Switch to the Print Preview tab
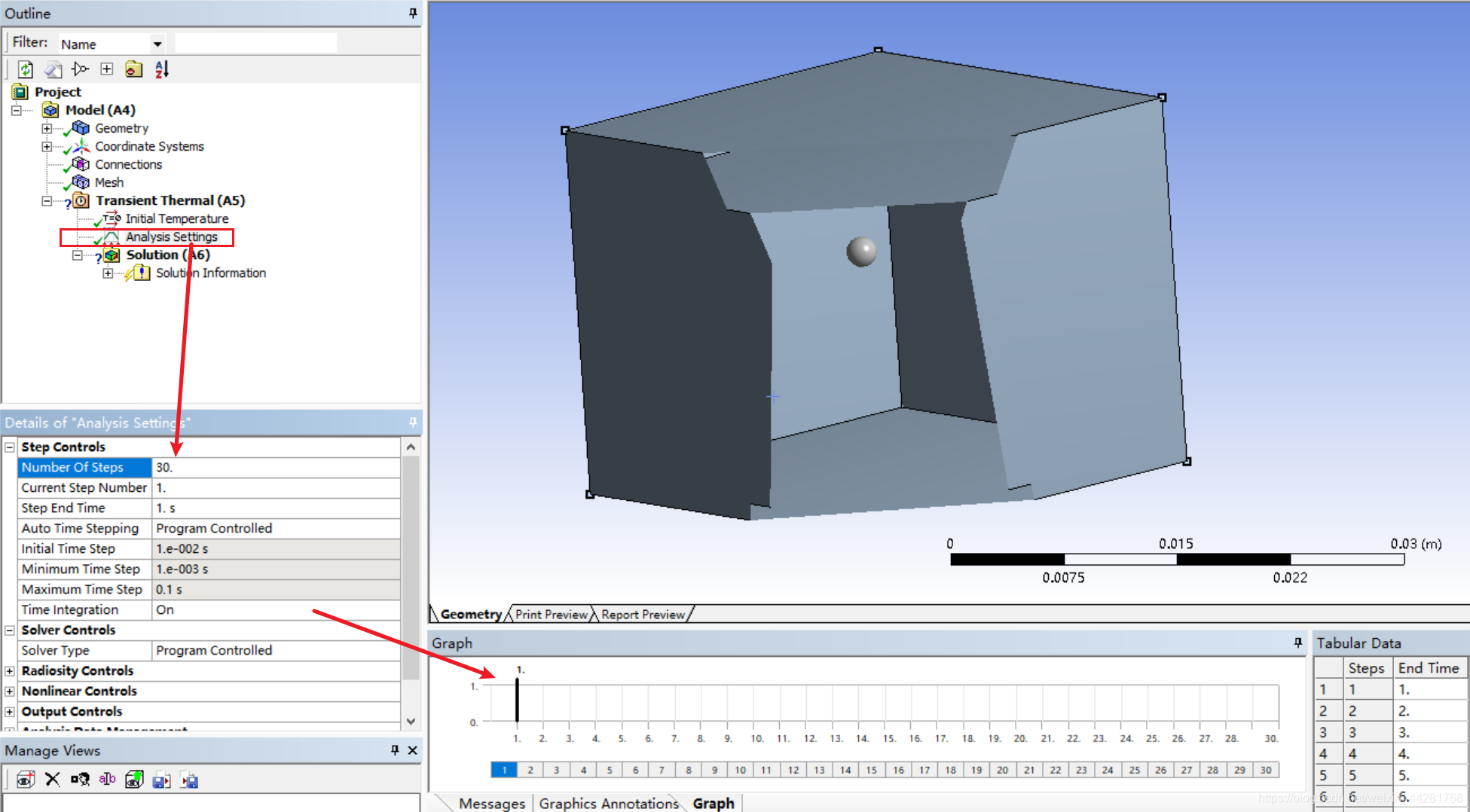Image resolution: width=1470 pixels, height=812 pixels. [x=551, y=615]
